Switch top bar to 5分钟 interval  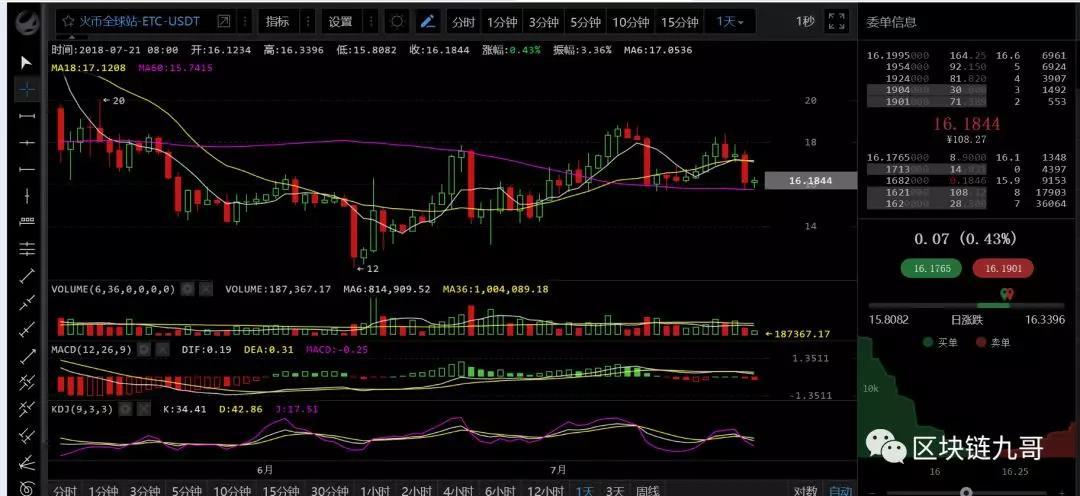coord(585,22)
